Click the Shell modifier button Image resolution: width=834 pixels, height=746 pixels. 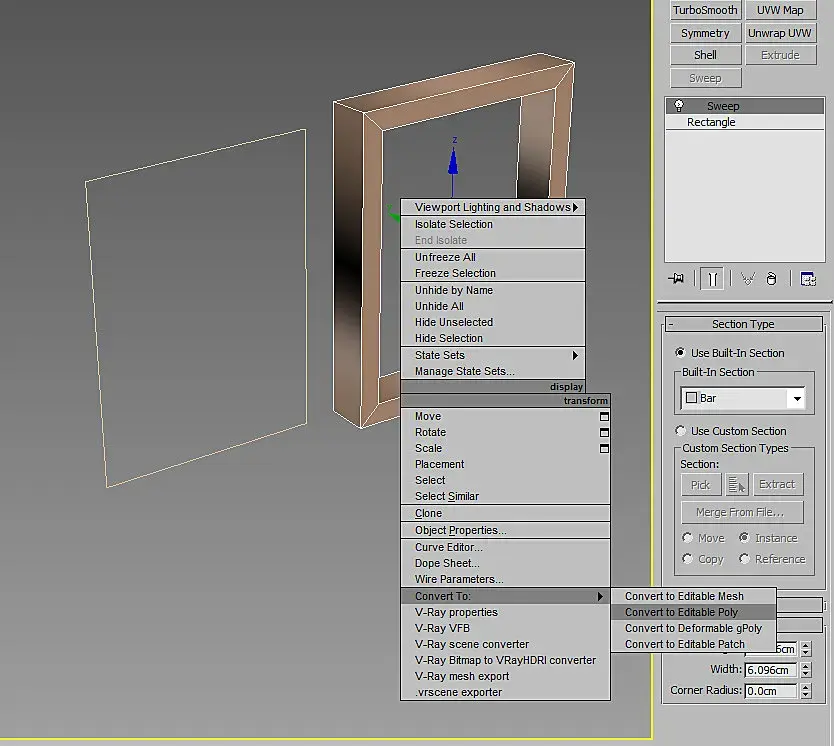click(705, 55)
